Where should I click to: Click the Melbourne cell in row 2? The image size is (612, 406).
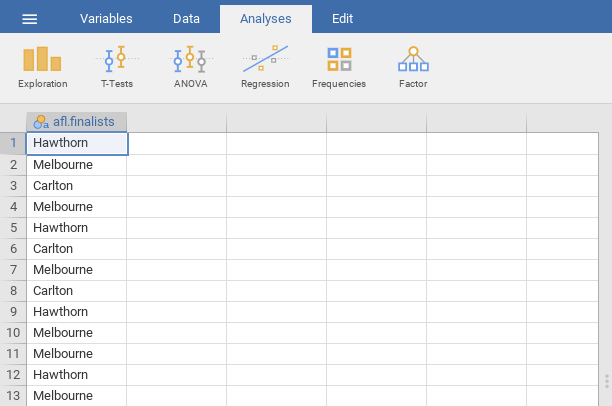coord(76,165)
